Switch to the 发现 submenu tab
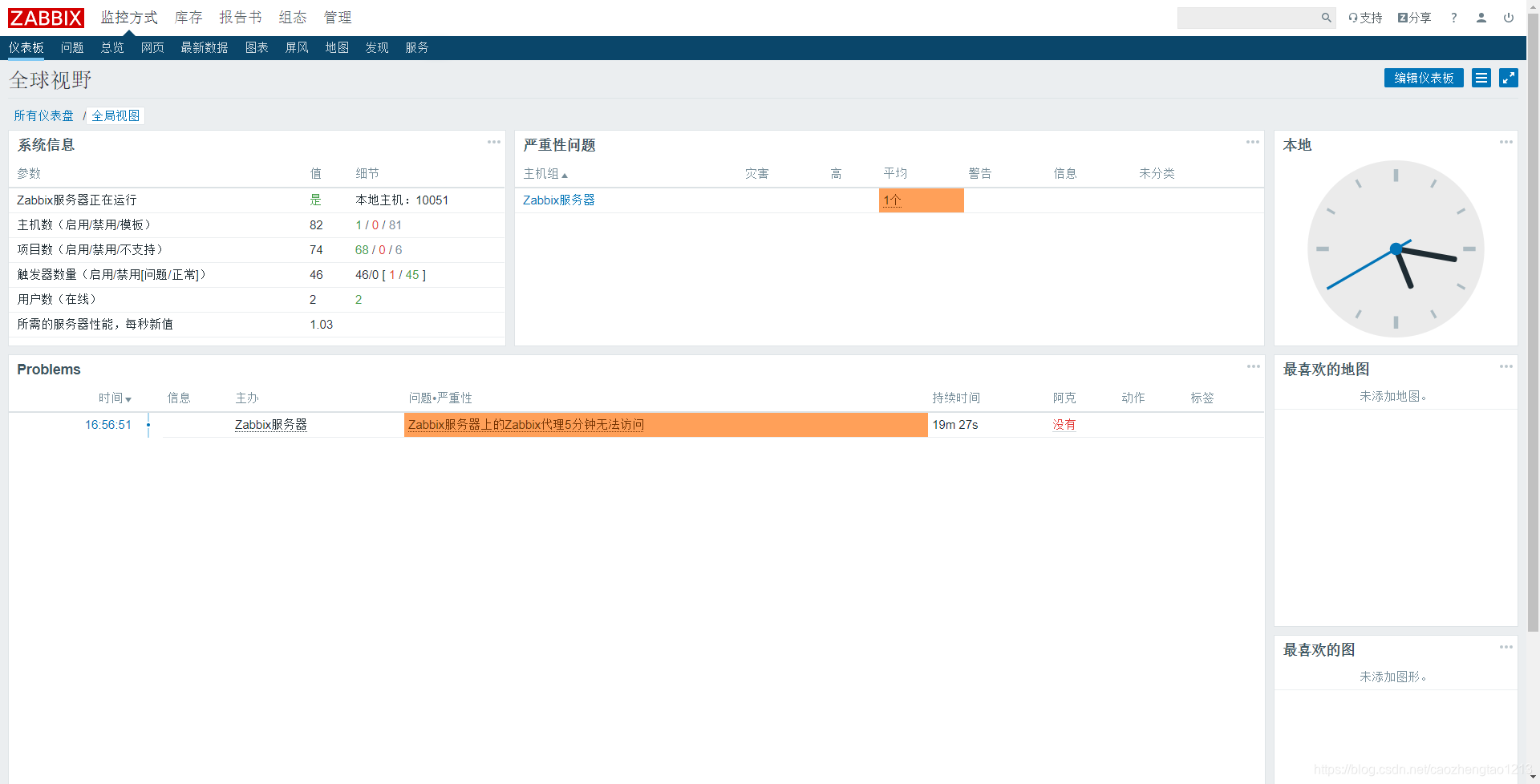This screenshot has height=784, width=1540. (x=377, y=48)
